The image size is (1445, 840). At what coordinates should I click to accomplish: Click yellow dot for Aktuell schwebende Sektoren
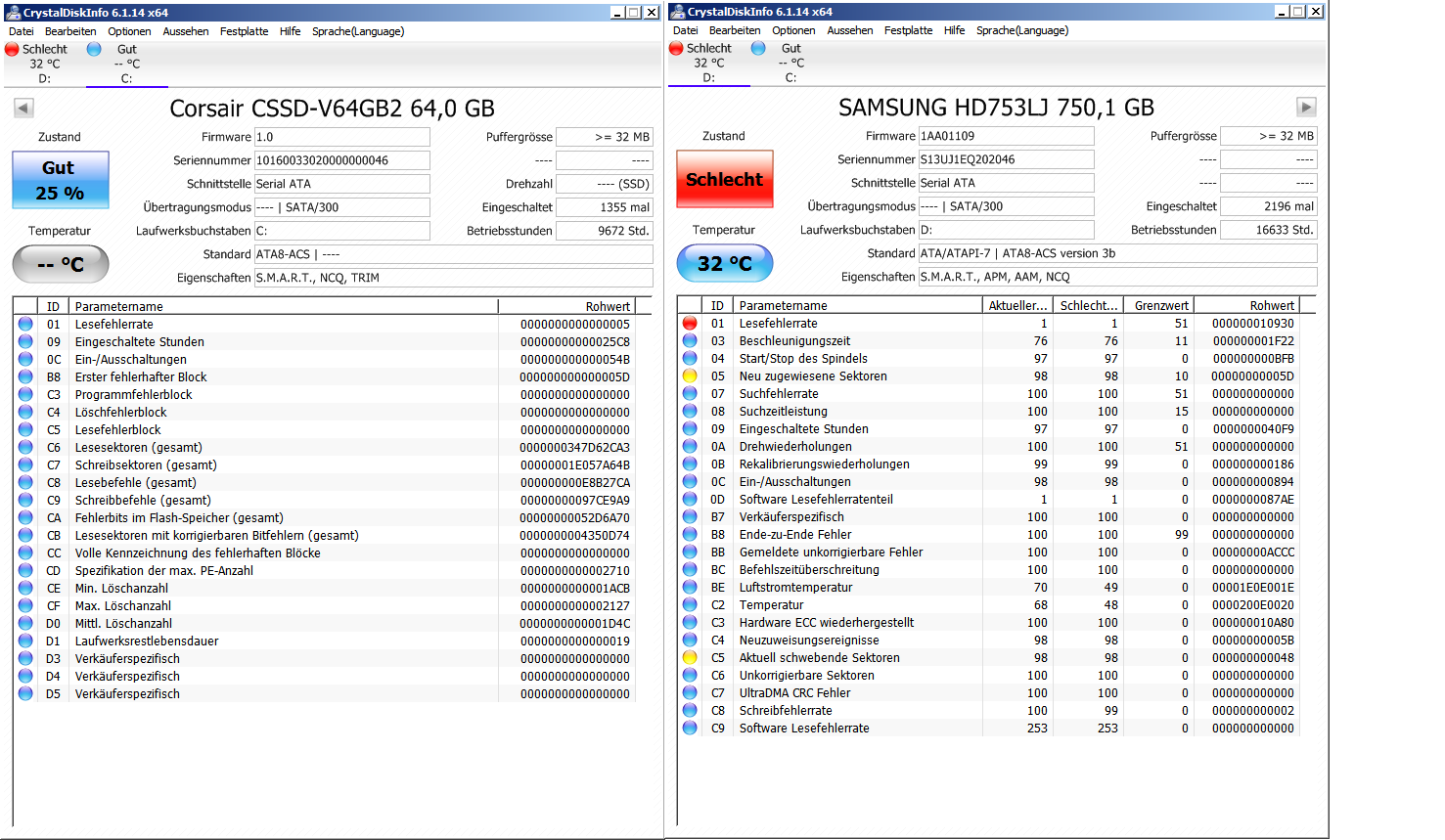[x=690, y=658]
